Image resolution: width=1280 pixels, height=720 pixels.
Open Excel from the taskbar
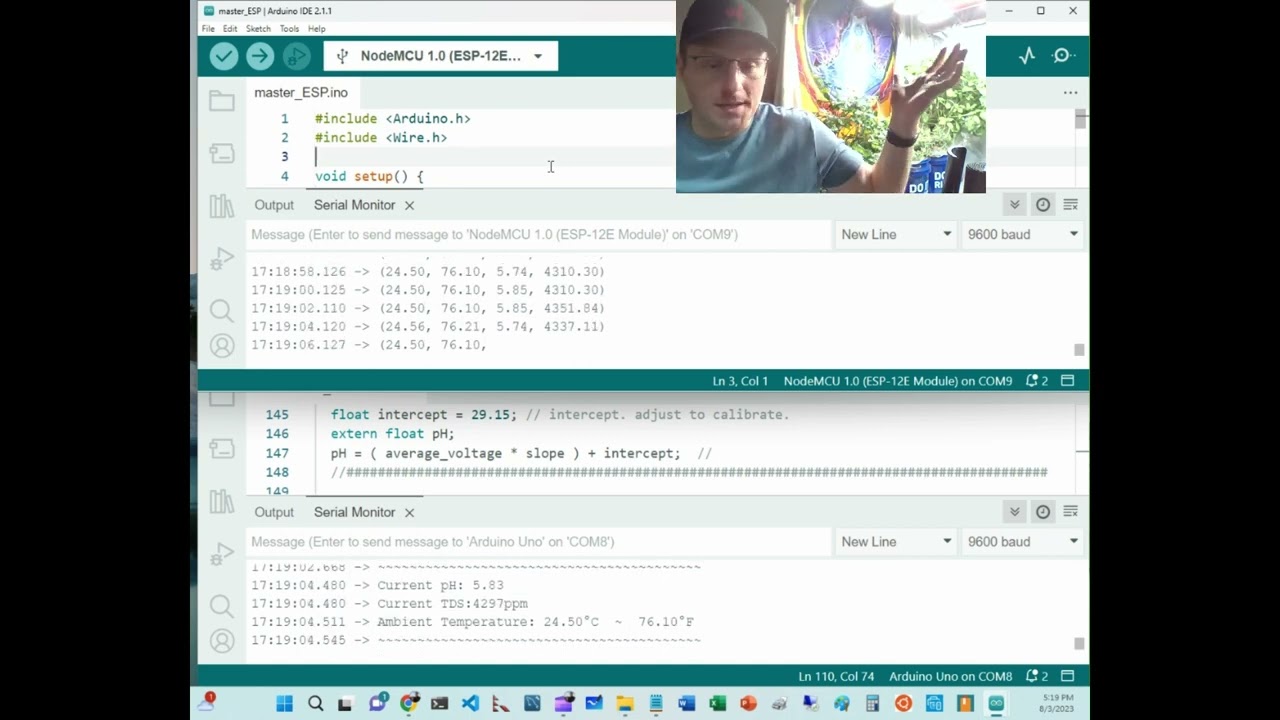(x=717, y=704)
